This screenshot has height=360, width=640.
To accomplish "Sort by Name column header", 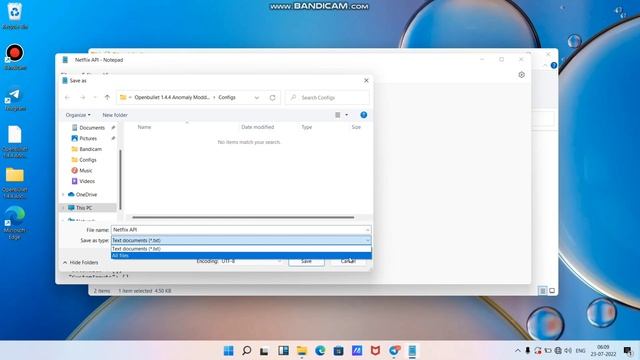I will (144, 127).
